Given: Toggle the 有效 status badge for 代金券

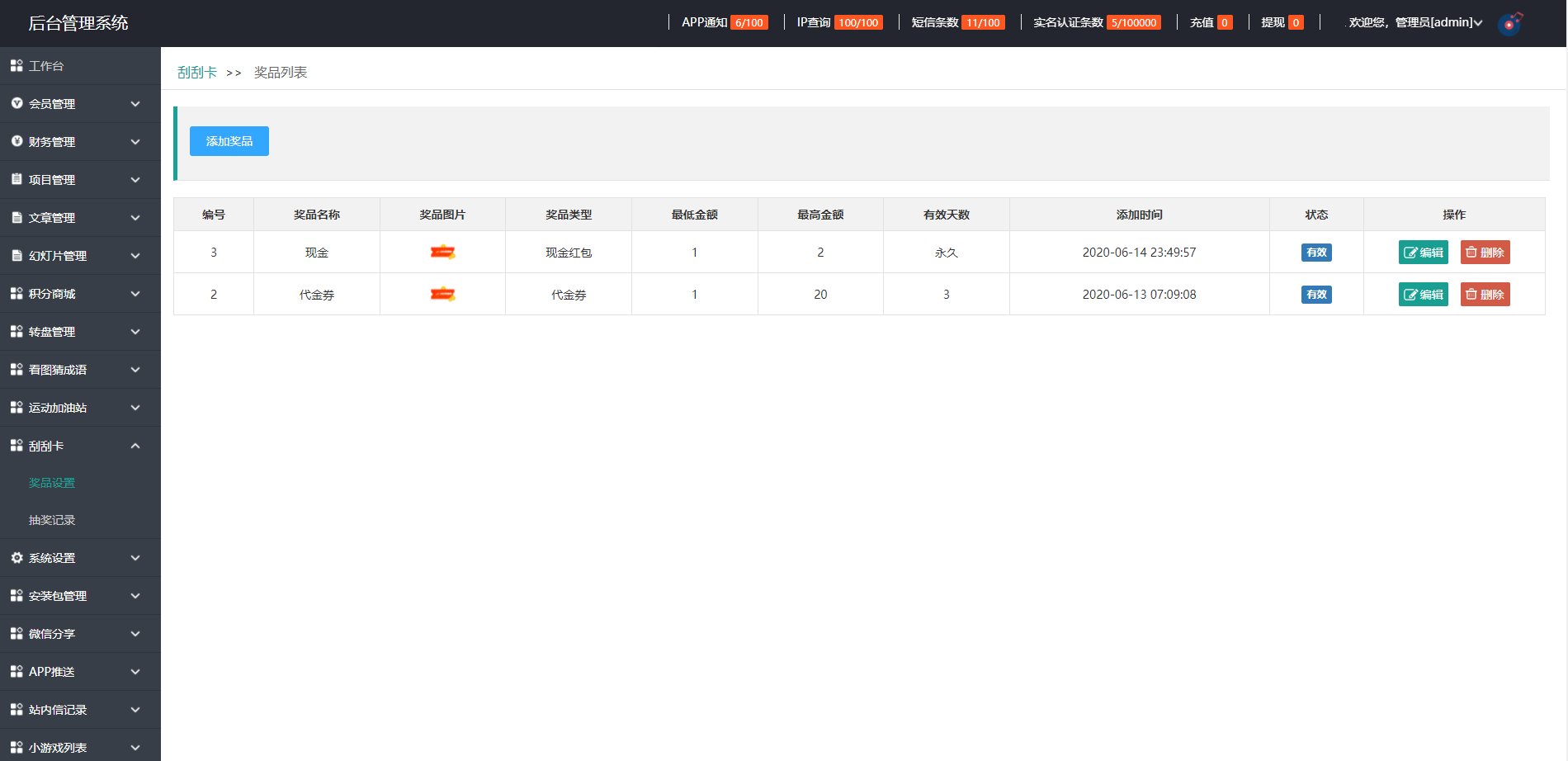Looking at the screenshot, I should 1316,295.
